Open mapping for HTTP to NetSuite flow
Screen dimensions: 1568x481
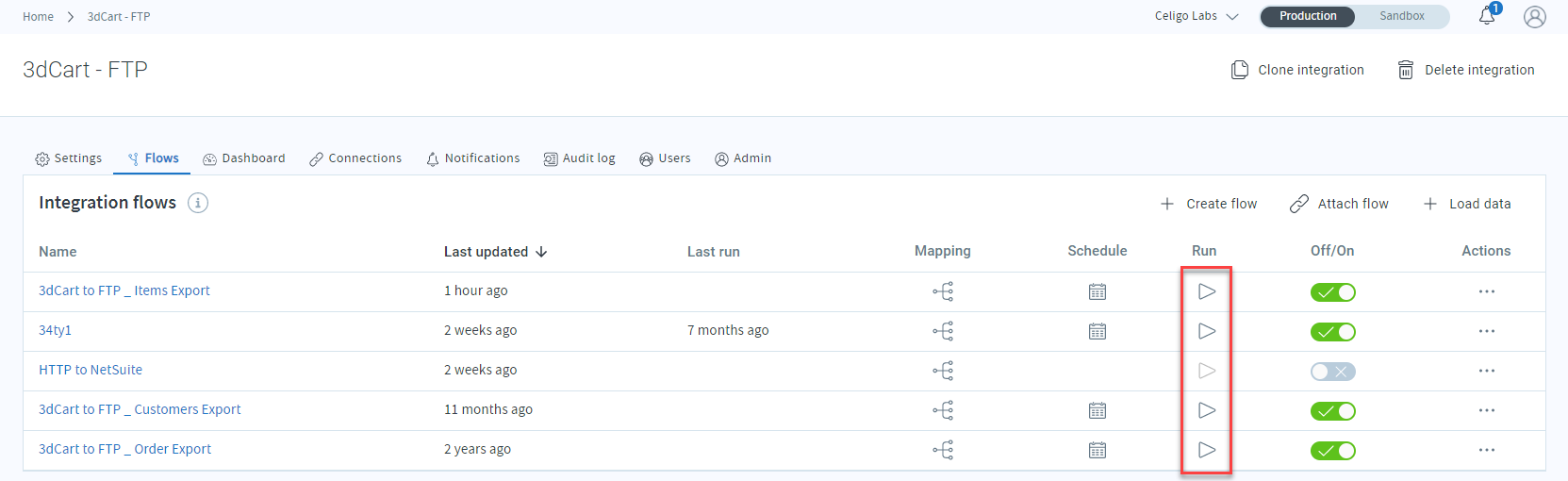point(943,371)
